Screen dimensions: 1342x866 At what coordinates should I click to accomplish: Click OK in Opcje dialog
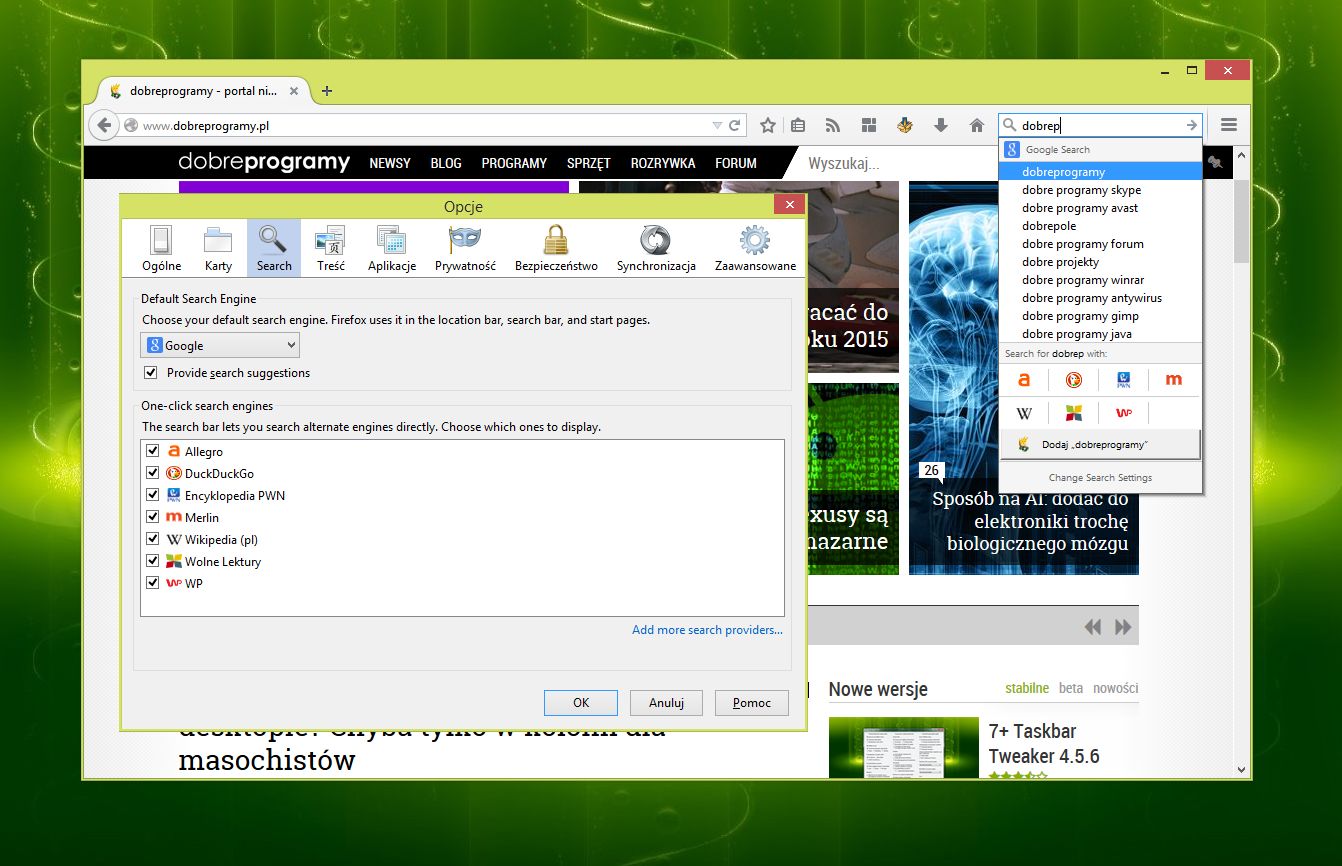tap(581, 703)
